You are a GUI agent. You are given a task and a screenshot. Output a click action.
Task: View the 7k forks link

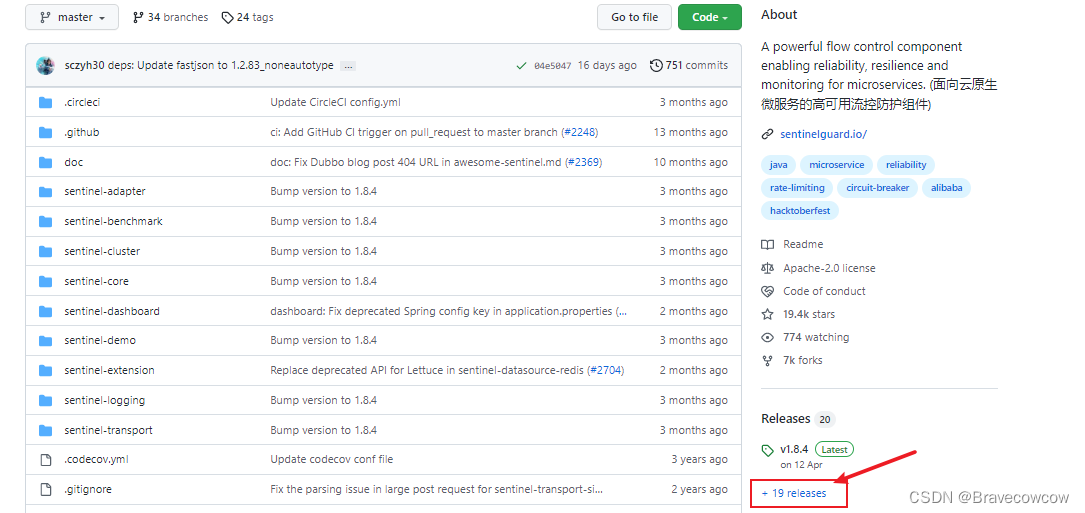[792, 361]
